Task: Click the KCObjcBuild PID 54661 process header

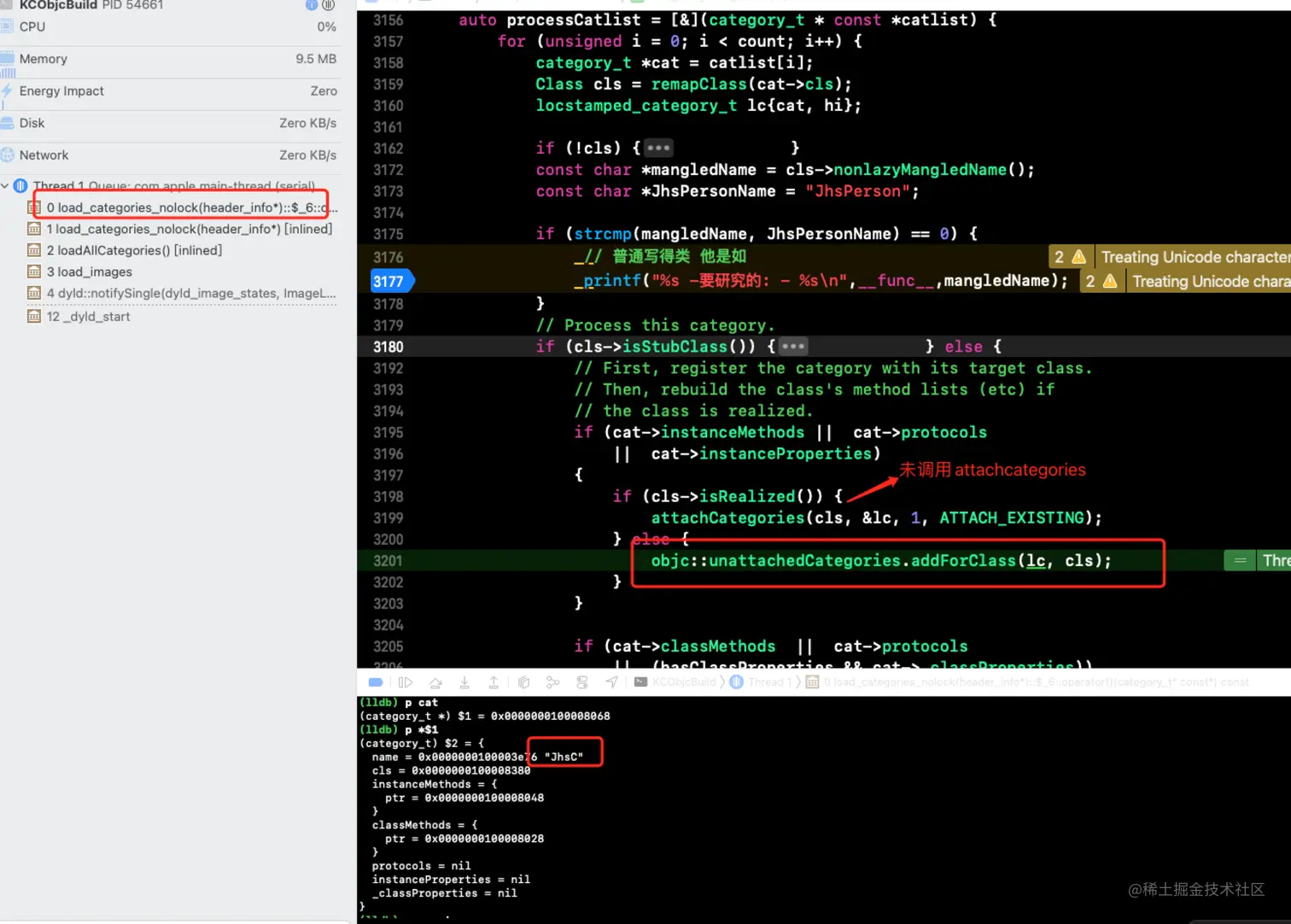Action: (91, 5)
